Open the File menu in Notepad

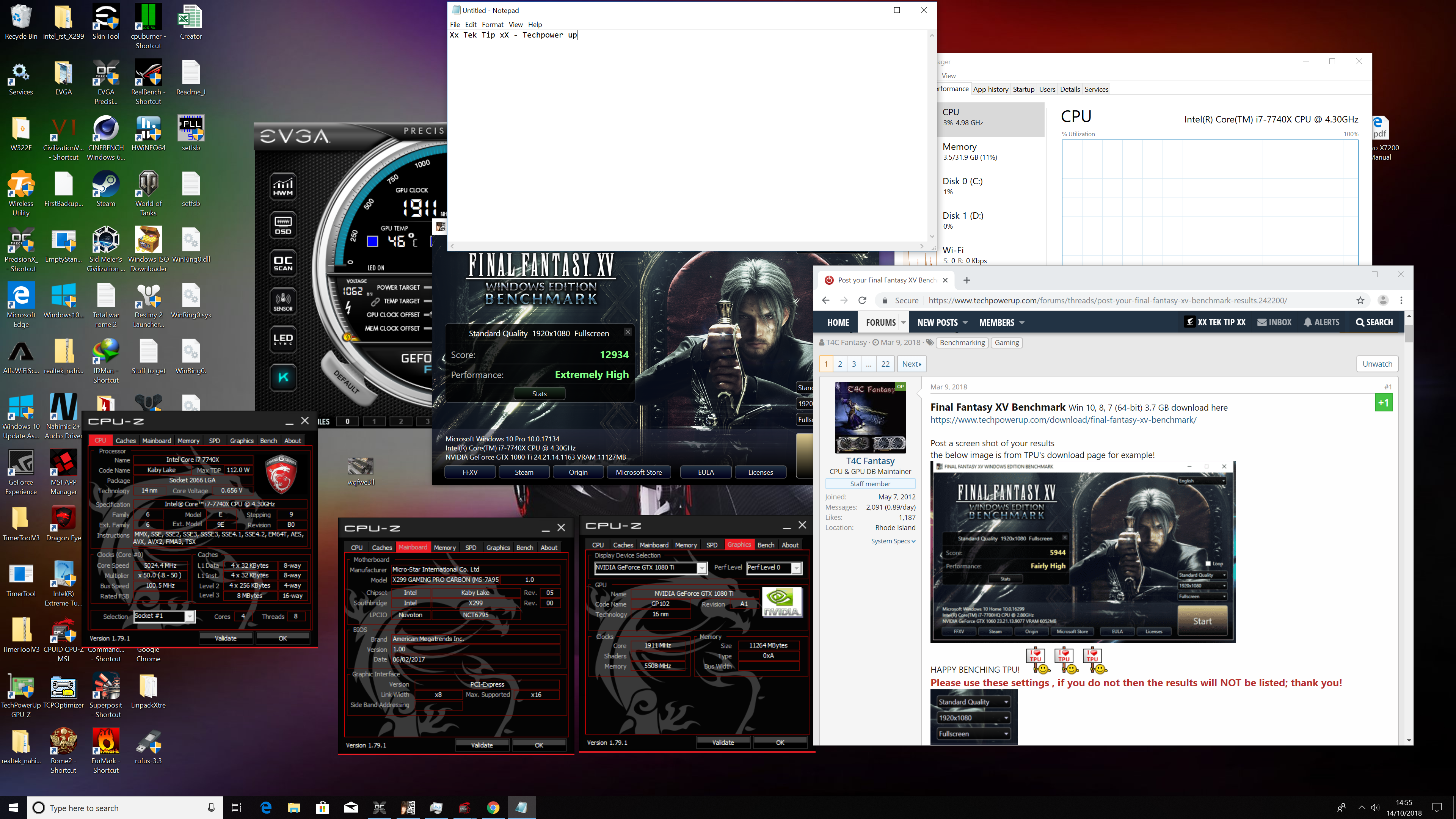pyautogui.click(x=455, y=24)
